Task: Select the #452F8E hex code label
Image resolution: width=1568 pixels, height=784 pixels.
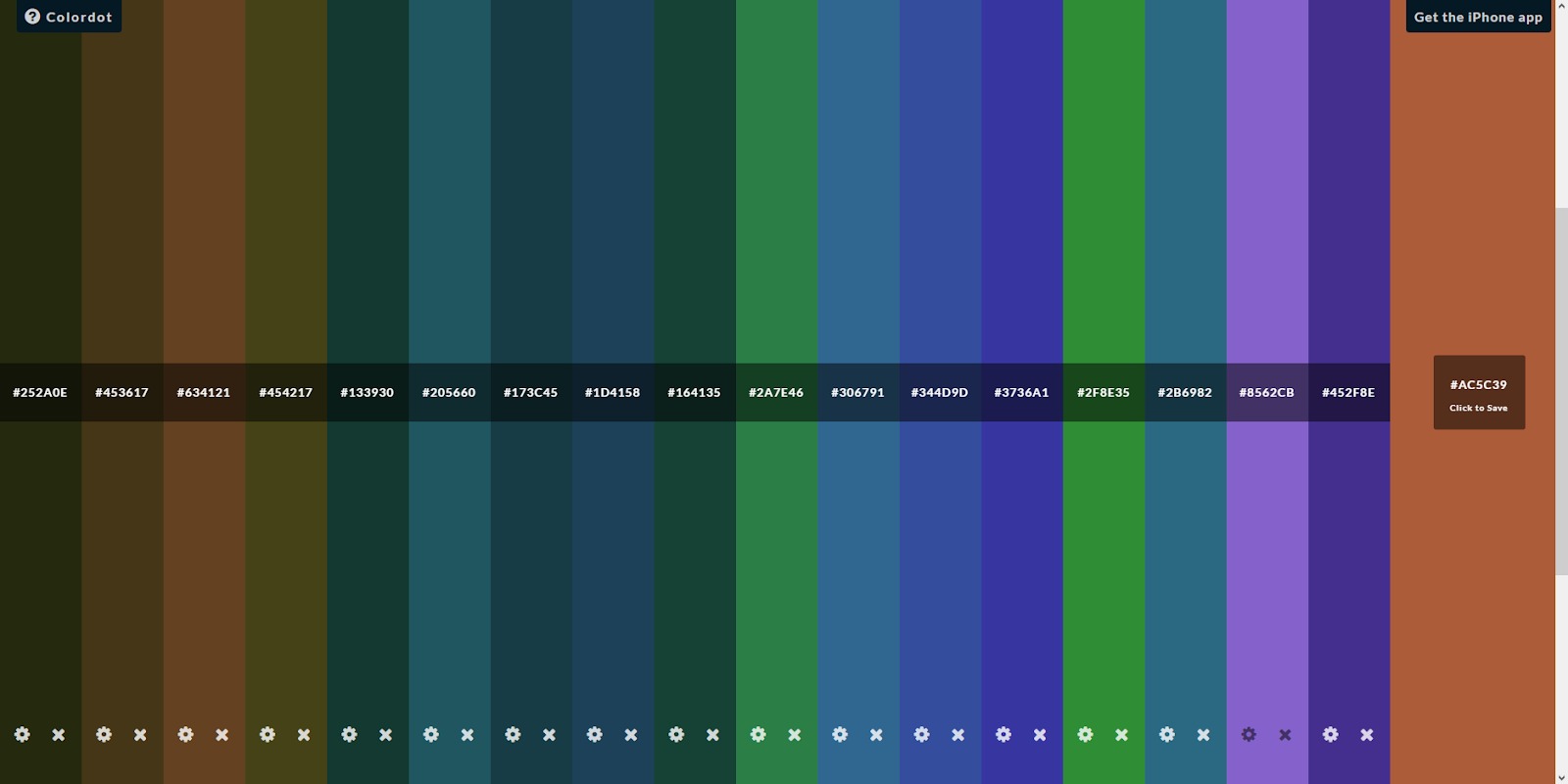Action: click(1348, 392)
